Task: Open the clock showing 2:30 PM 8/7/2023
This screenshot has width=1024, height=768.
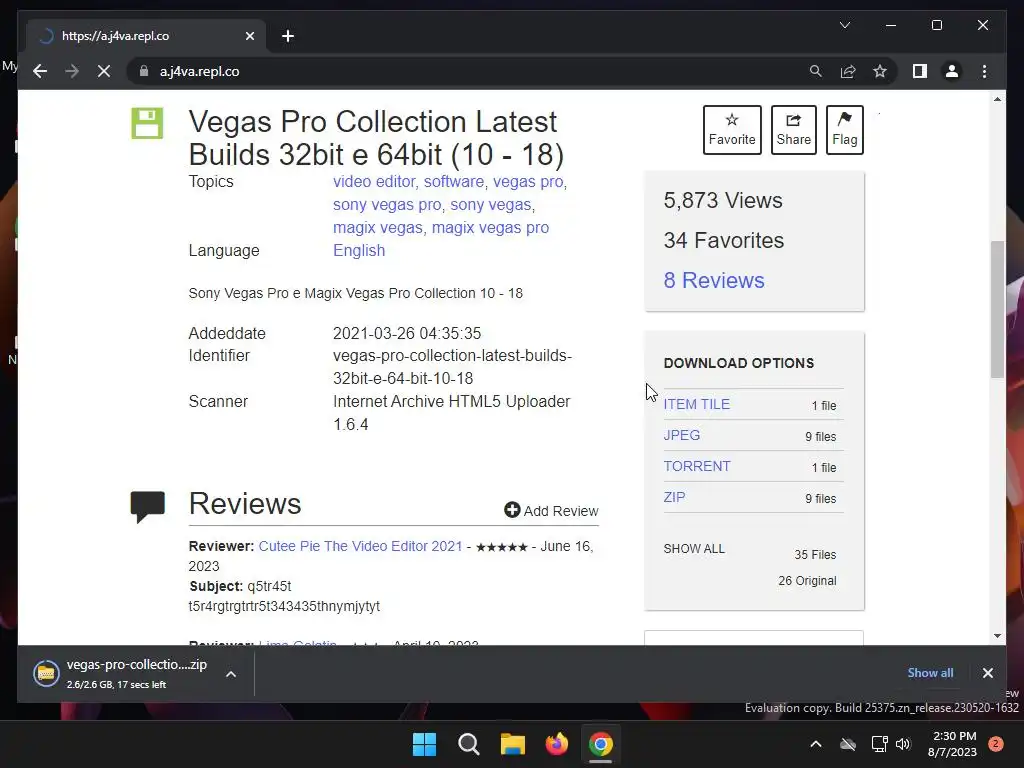Action: [953, 744]
